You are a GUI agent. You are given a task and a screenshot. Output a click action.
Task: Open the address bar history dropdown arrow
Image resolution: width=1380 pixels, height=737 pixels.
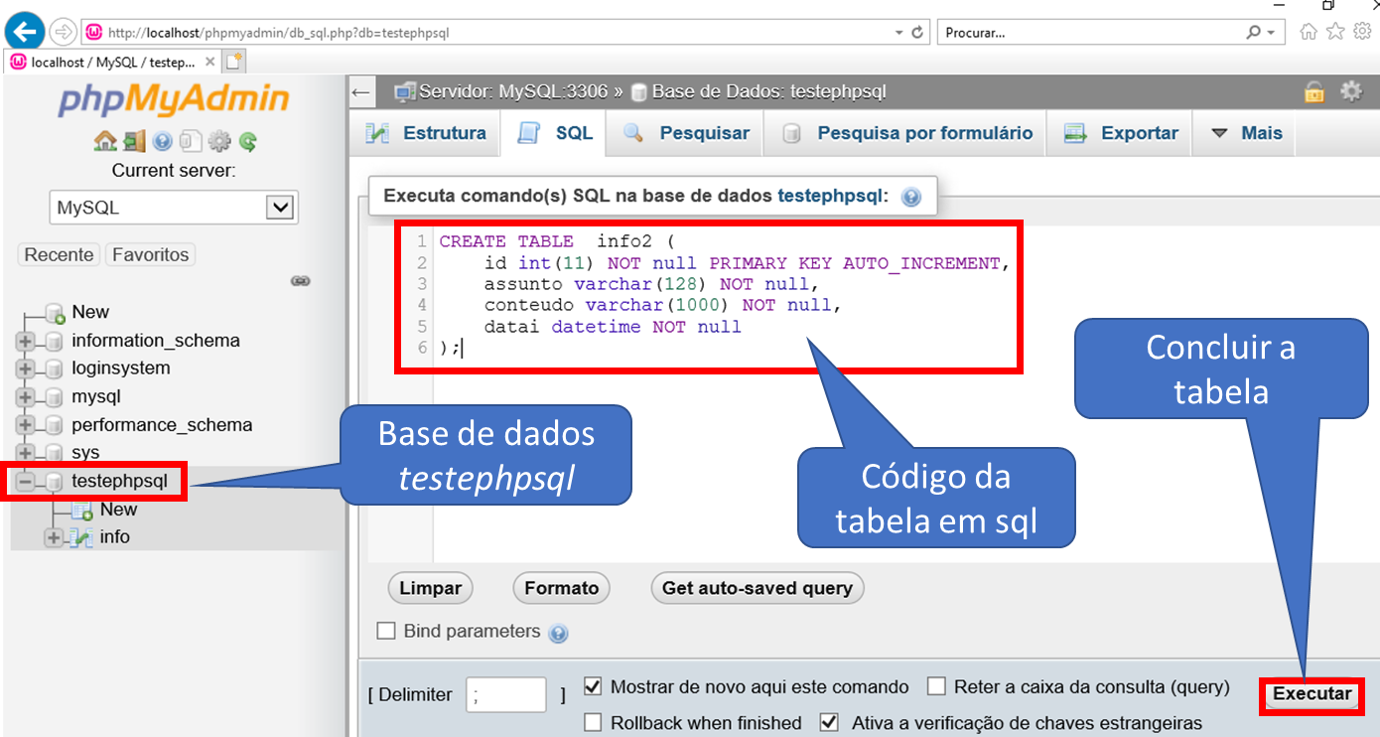click(x=898, y=32)
